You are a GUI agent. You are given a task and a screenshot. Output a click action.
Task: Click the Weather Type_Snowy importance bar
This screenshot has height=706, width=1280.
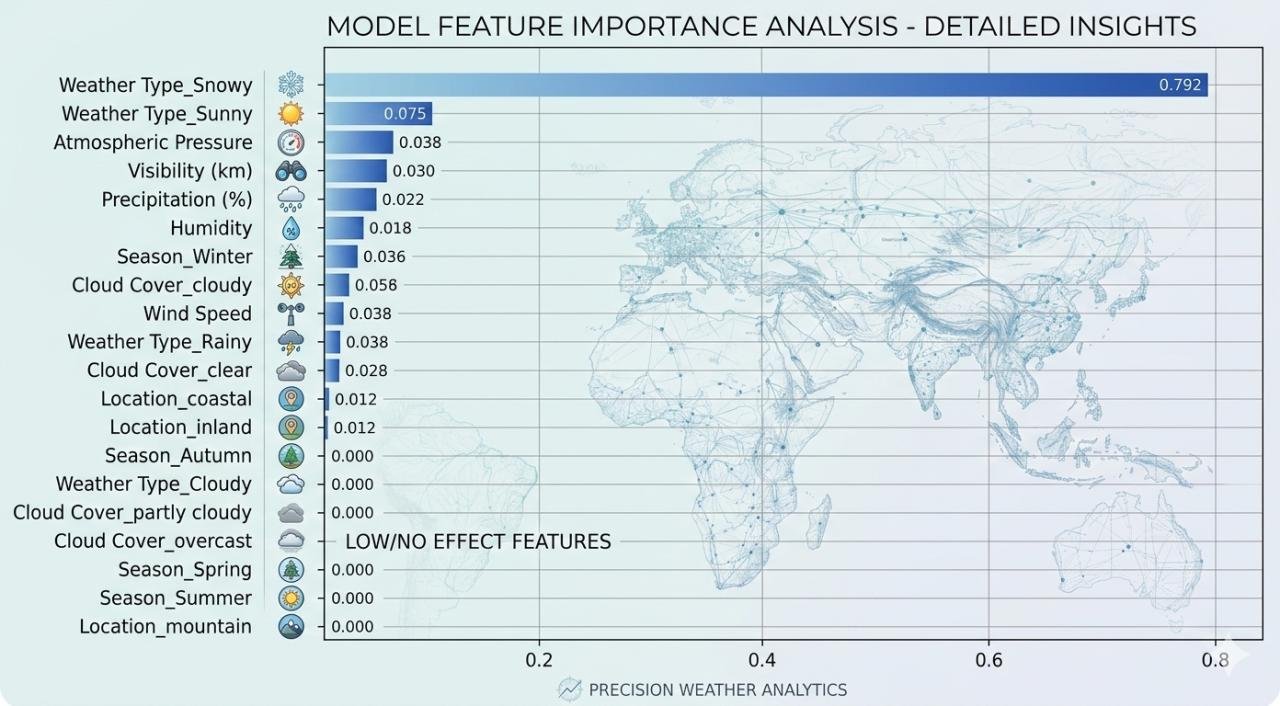[765, 85]
